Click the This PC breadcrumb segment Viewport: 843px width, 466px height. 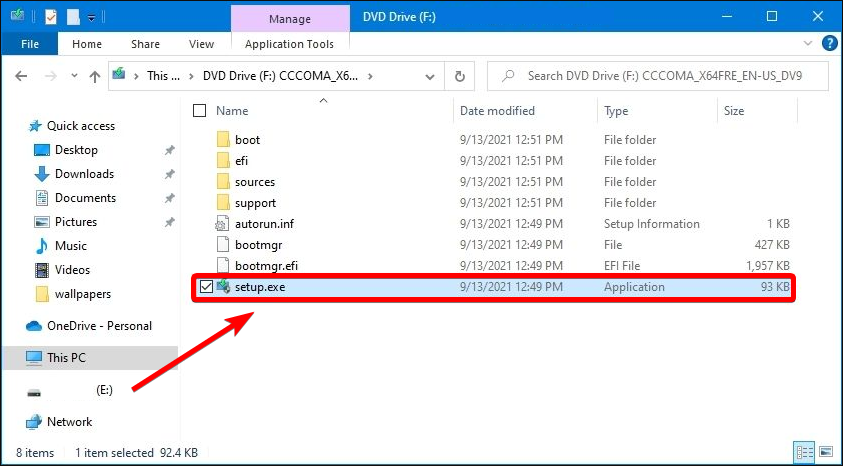tap(163, 76)
